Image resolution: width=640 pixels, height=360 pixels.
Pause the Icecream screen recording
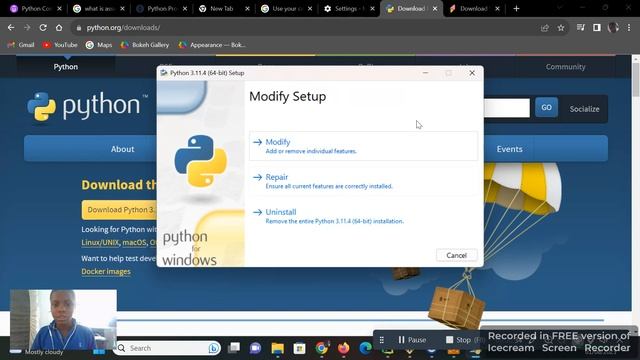(412, 340)
